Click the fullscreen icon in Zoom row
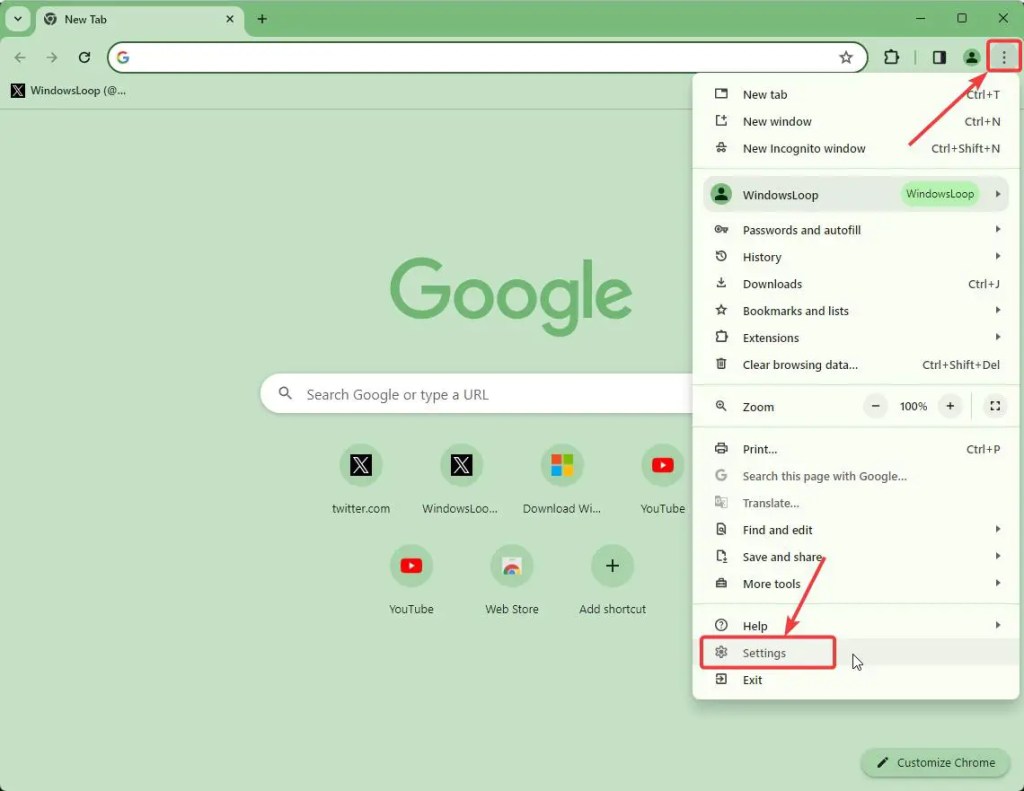Viewport: 1024px width, 791px height. click(995, 406)
